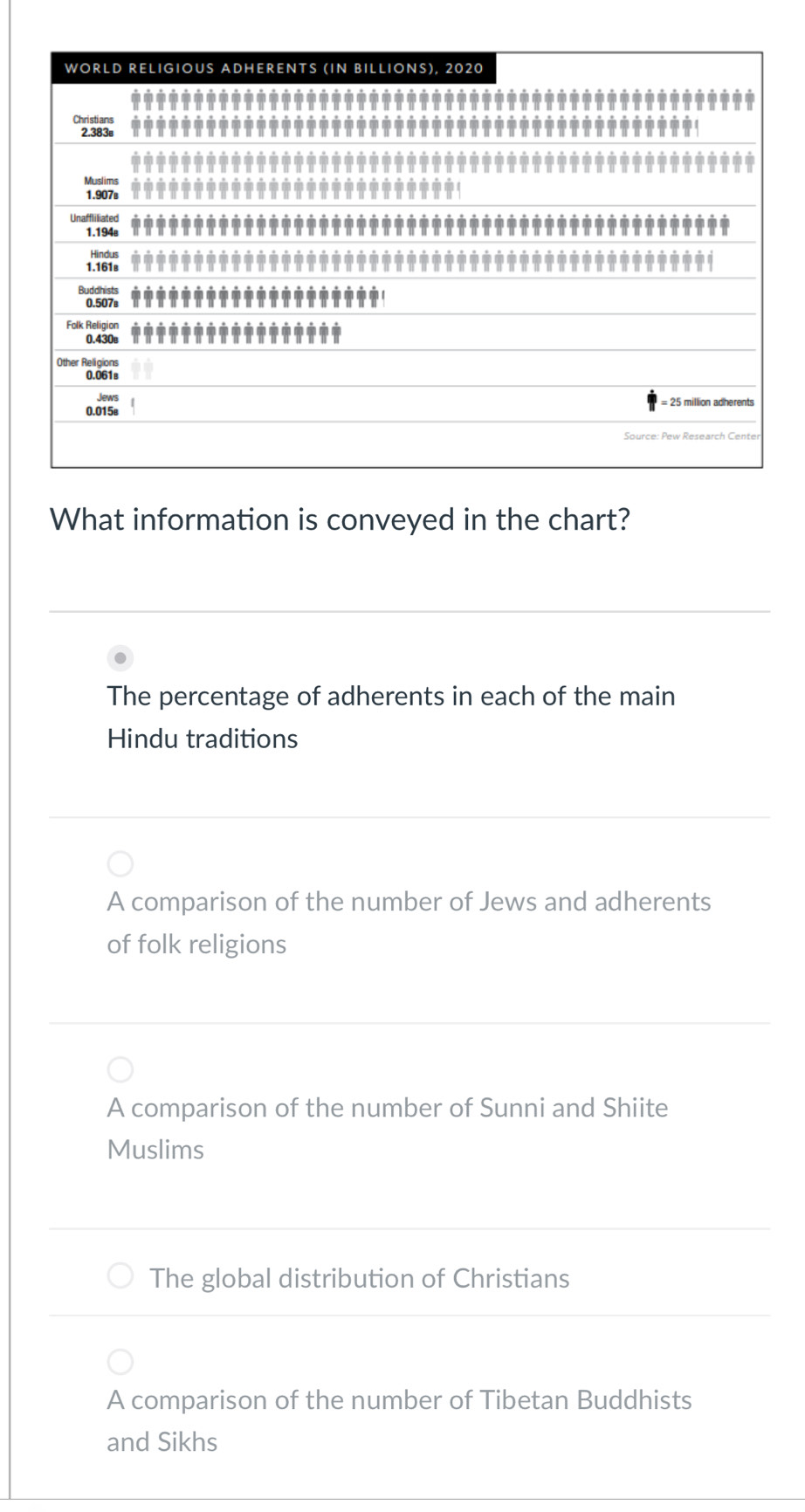The width and height of the screenshot is (805, 1512).
Task: Pick the global distribution of Christians radio button
Action: pos(120,1276)
